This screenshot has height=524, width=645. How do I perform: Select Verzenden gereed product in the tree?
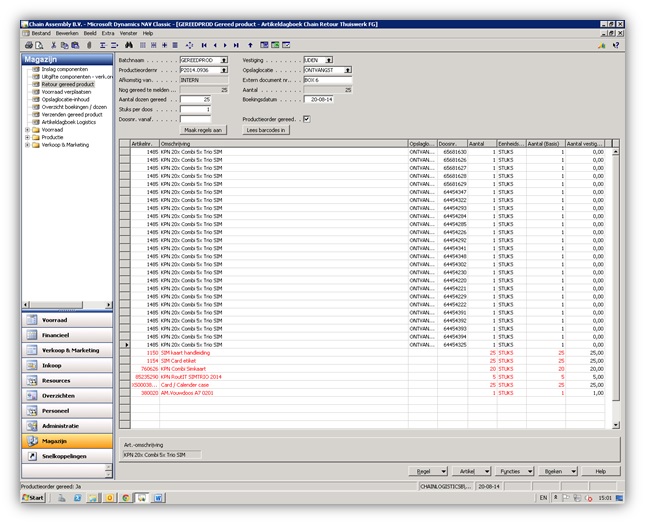pyautogui.click(x=72, y=114)
